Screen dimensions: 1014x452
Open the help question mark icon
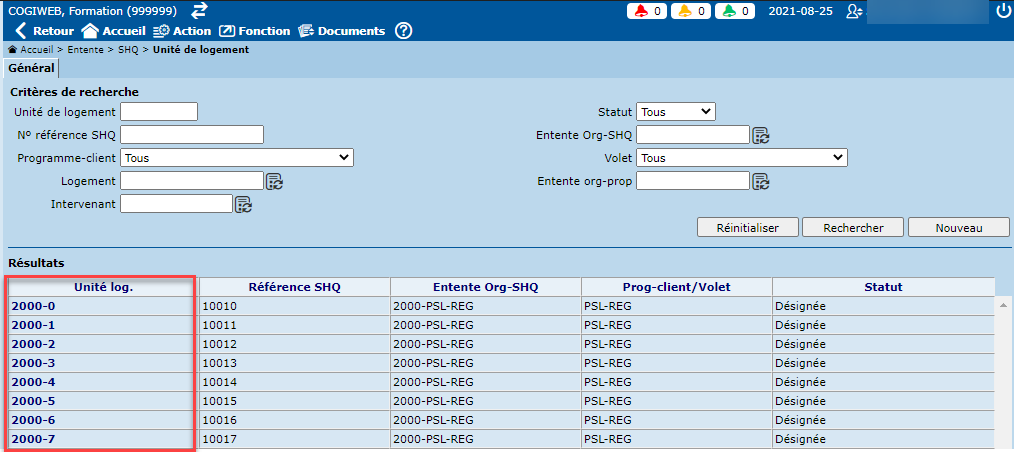[403, 31]
